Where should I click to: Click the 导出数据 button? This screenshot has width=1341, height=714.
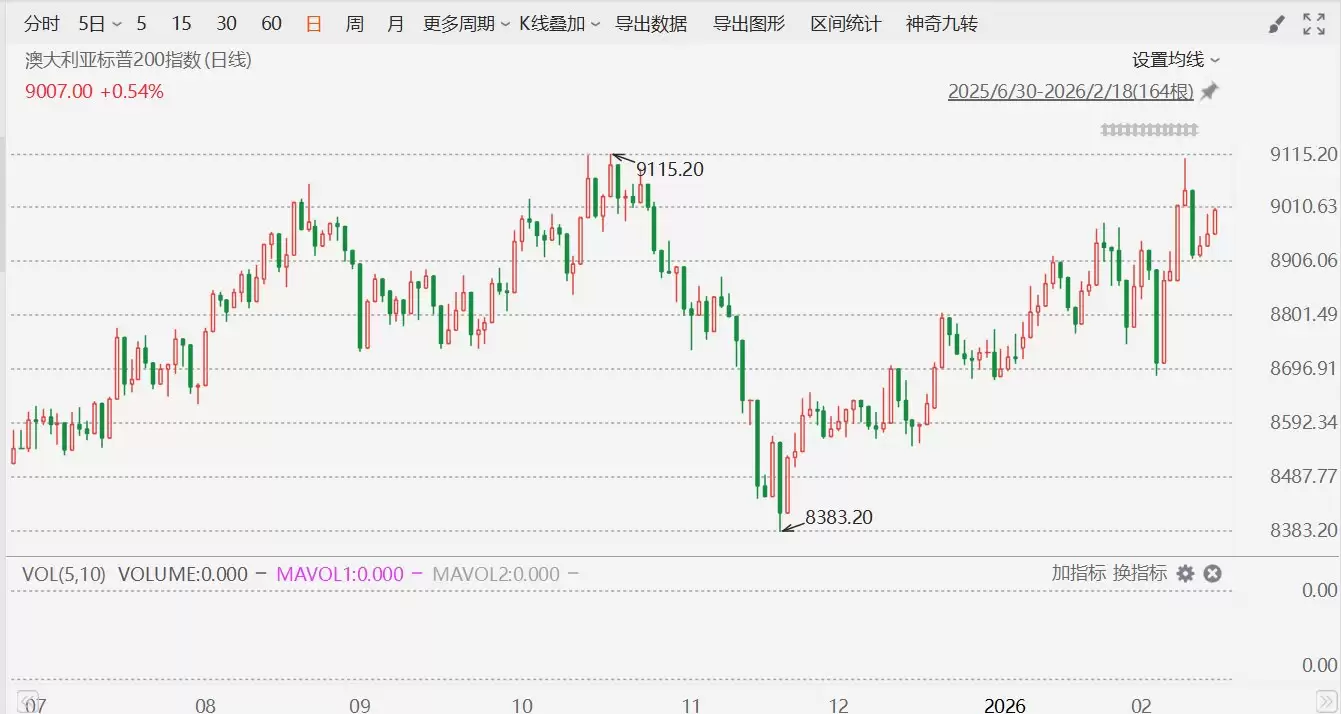point(651,24)
